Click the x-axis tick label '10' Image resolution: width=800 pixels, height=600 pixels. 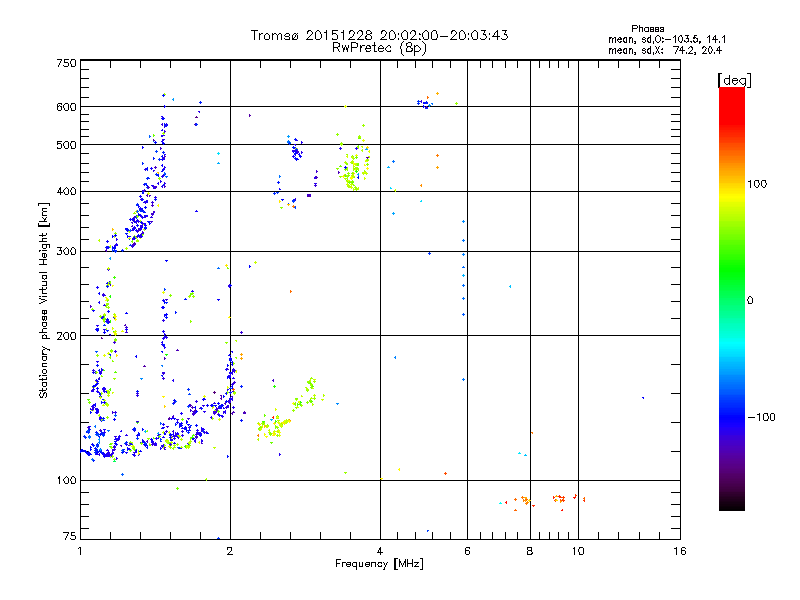click(x=578, y=551)
